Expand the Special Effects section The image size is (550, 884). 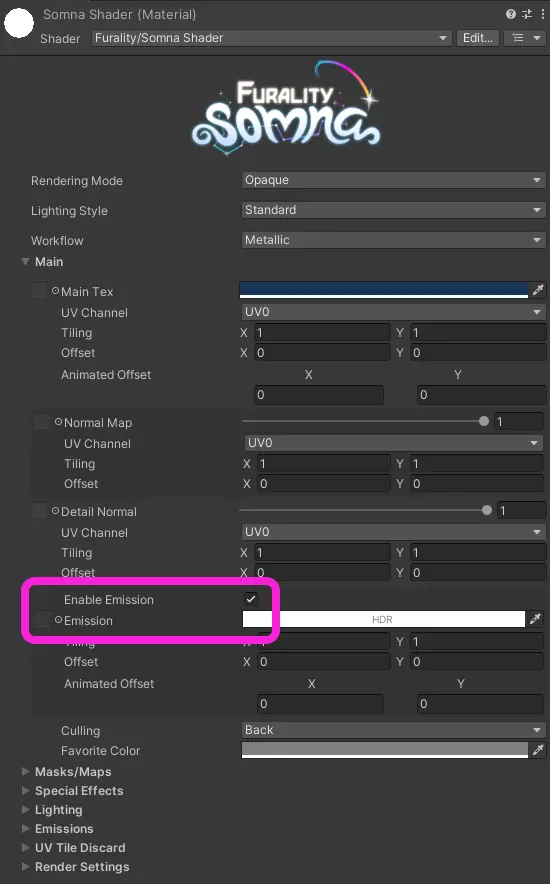pos(25,790)
